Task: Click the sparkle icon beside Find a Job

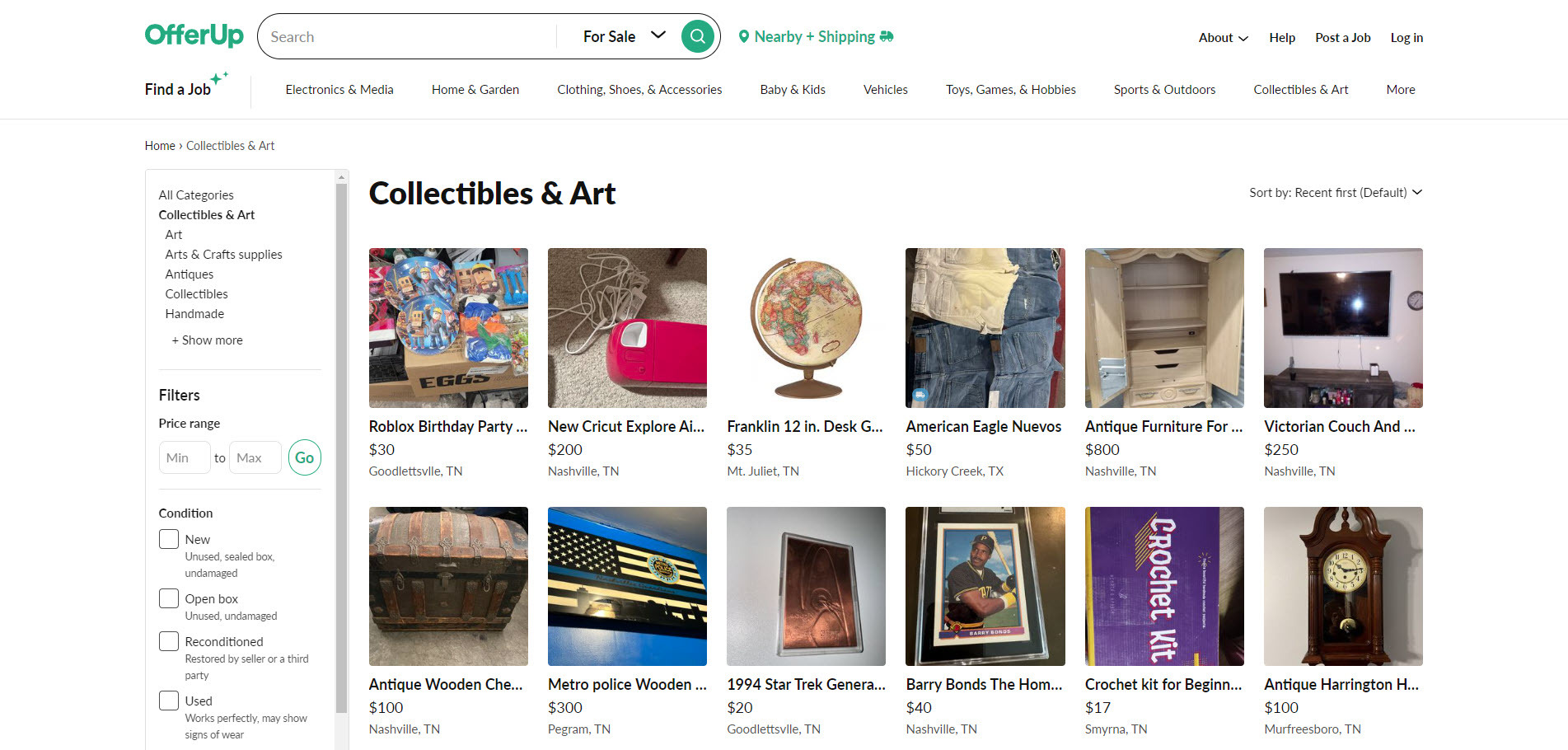Action: coord(218,78)
